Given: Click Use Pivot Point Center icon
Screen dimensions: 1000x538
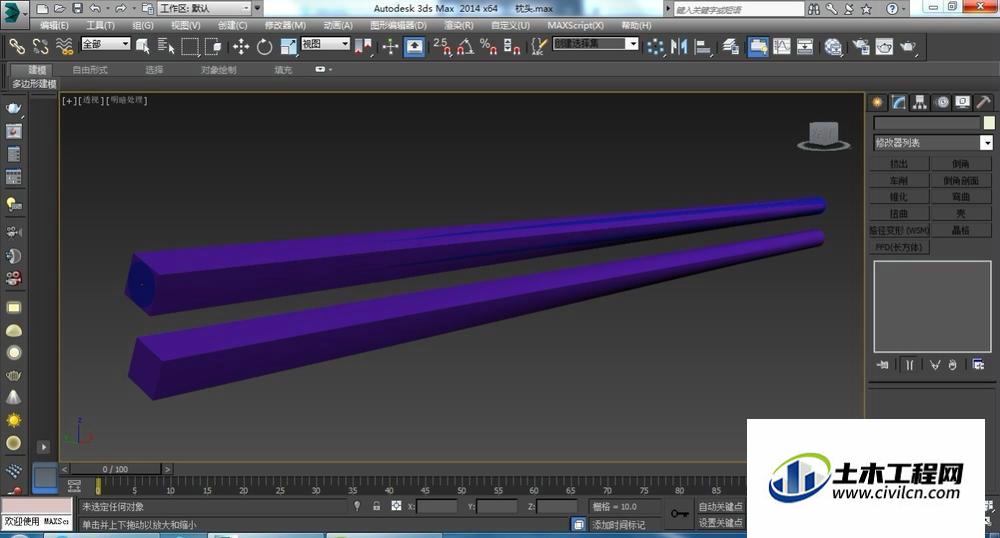Looking at the screenshot, I should (363, 46).
